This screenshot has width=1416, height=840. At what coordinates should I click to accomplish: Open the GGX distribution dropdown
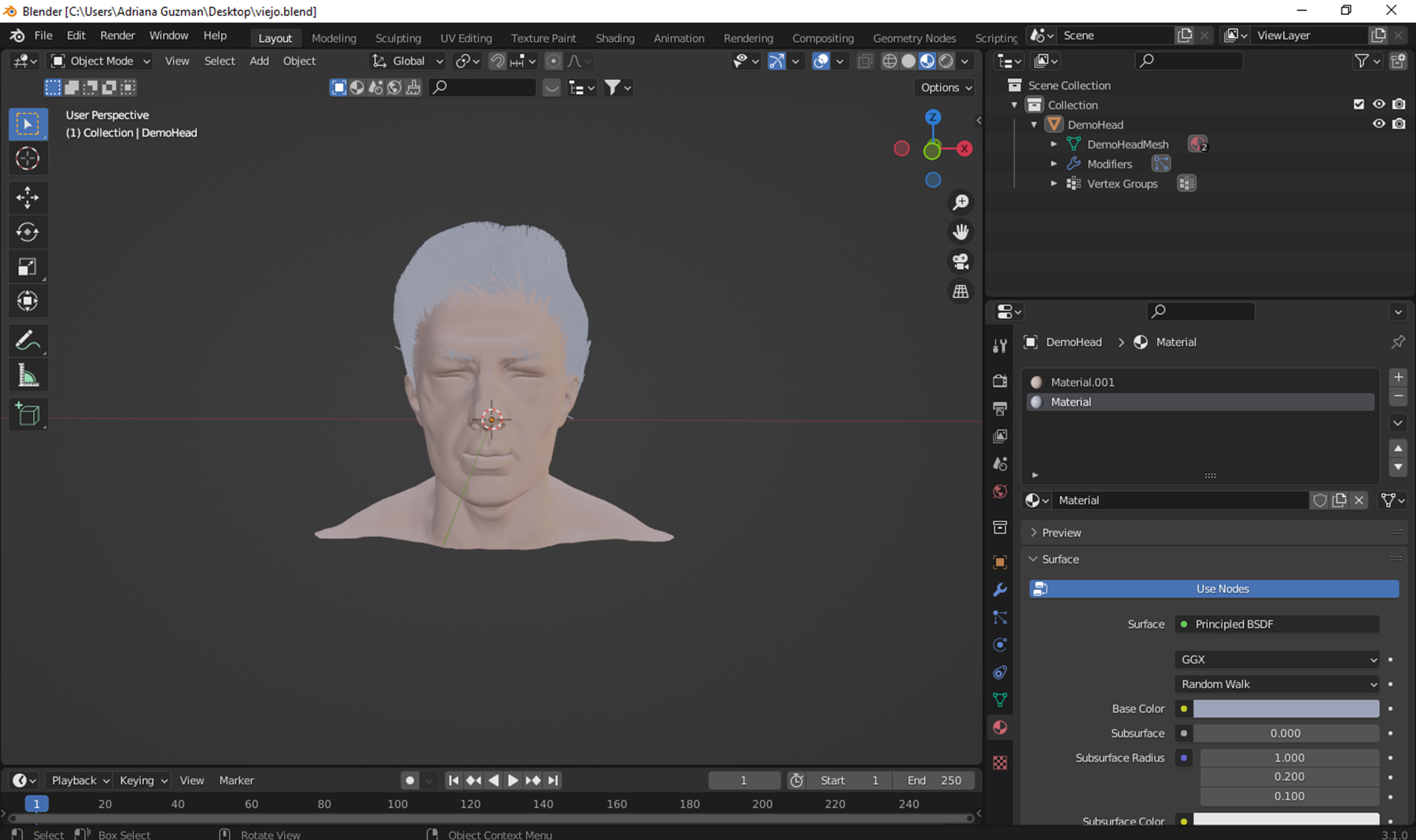[x=1278, y=659]
